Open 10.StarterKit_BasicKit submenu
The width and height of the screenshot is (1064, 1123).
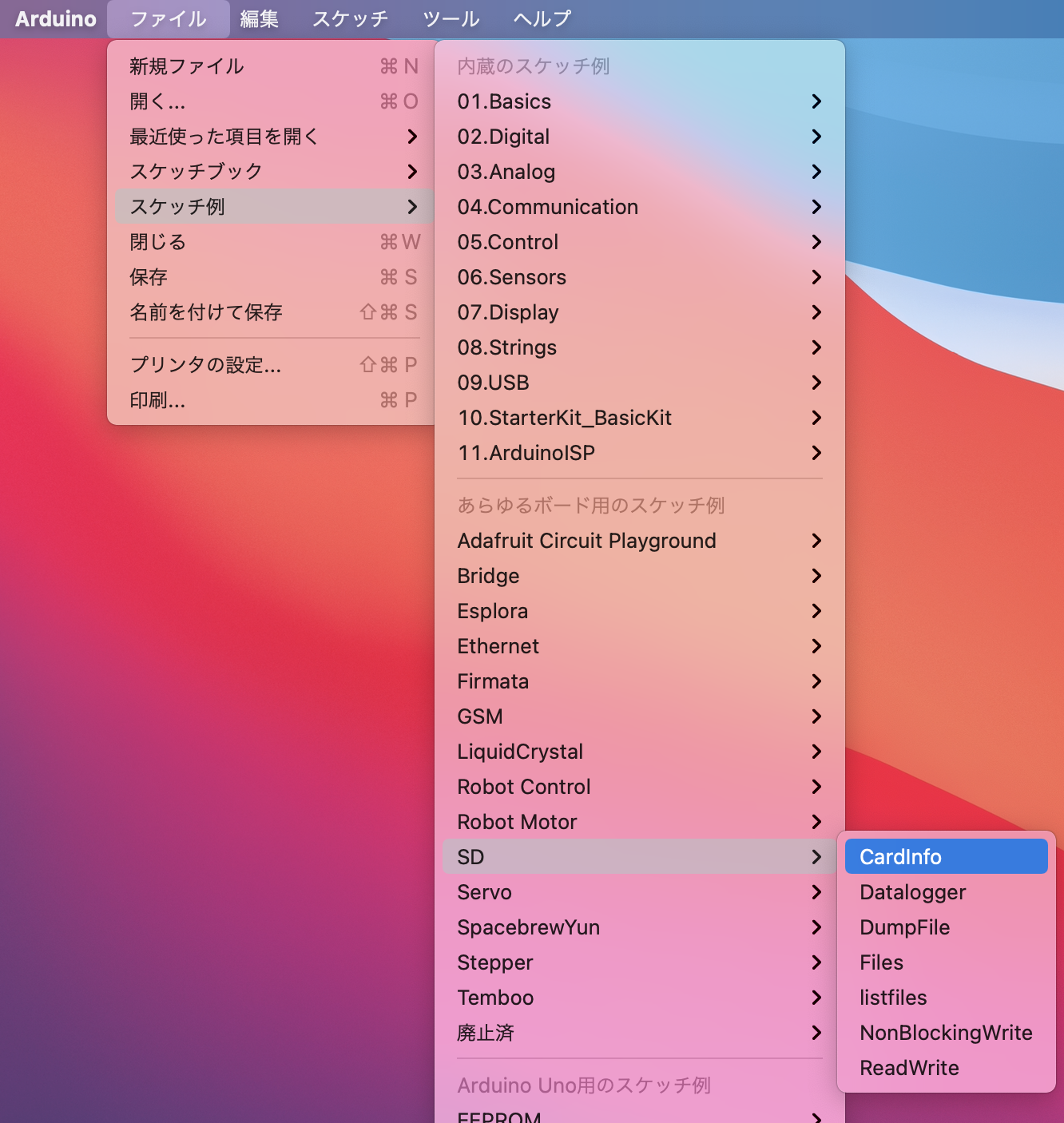(639, 418)
